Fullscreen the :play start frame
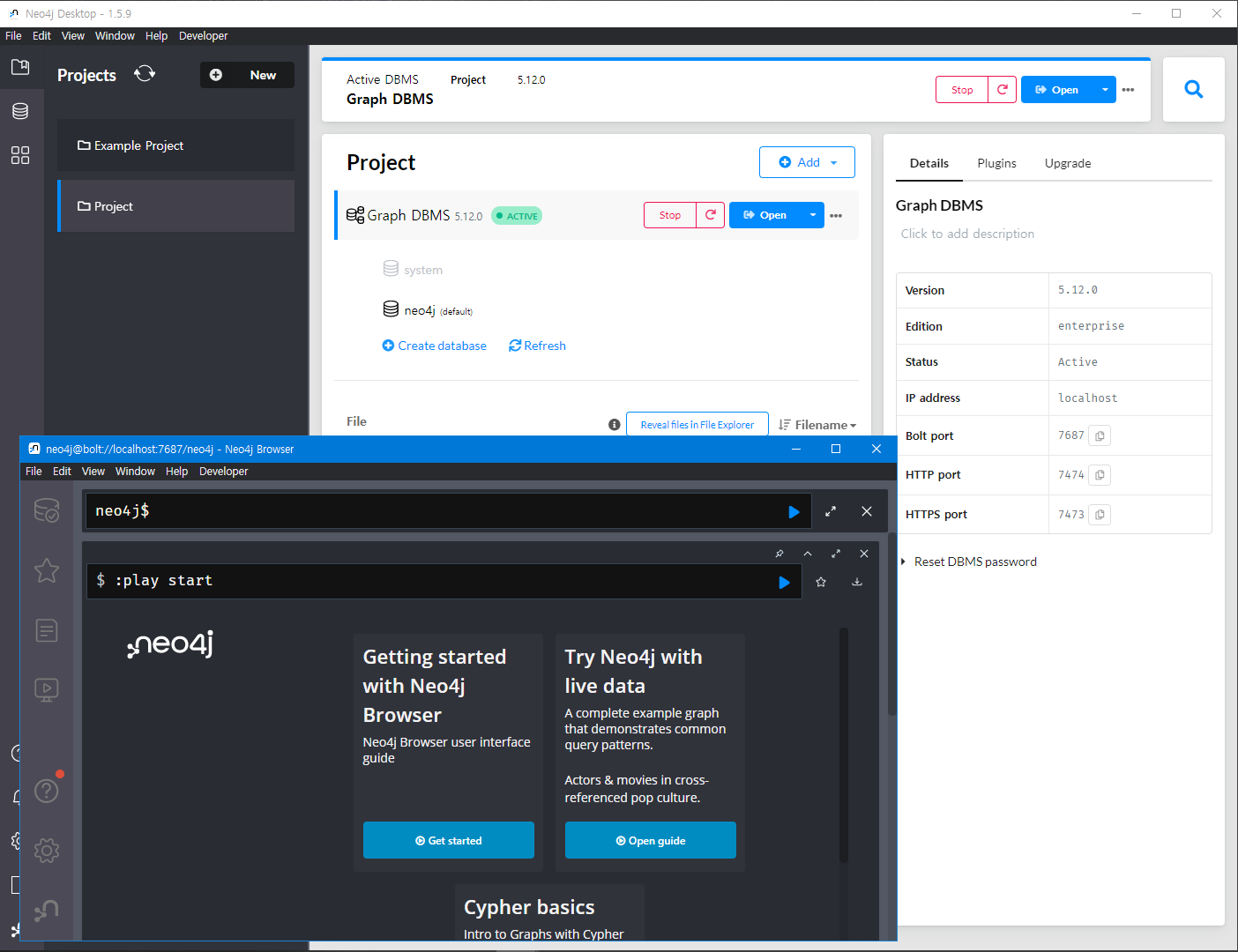The image size is (1238, 952). (x=836, y=554)
